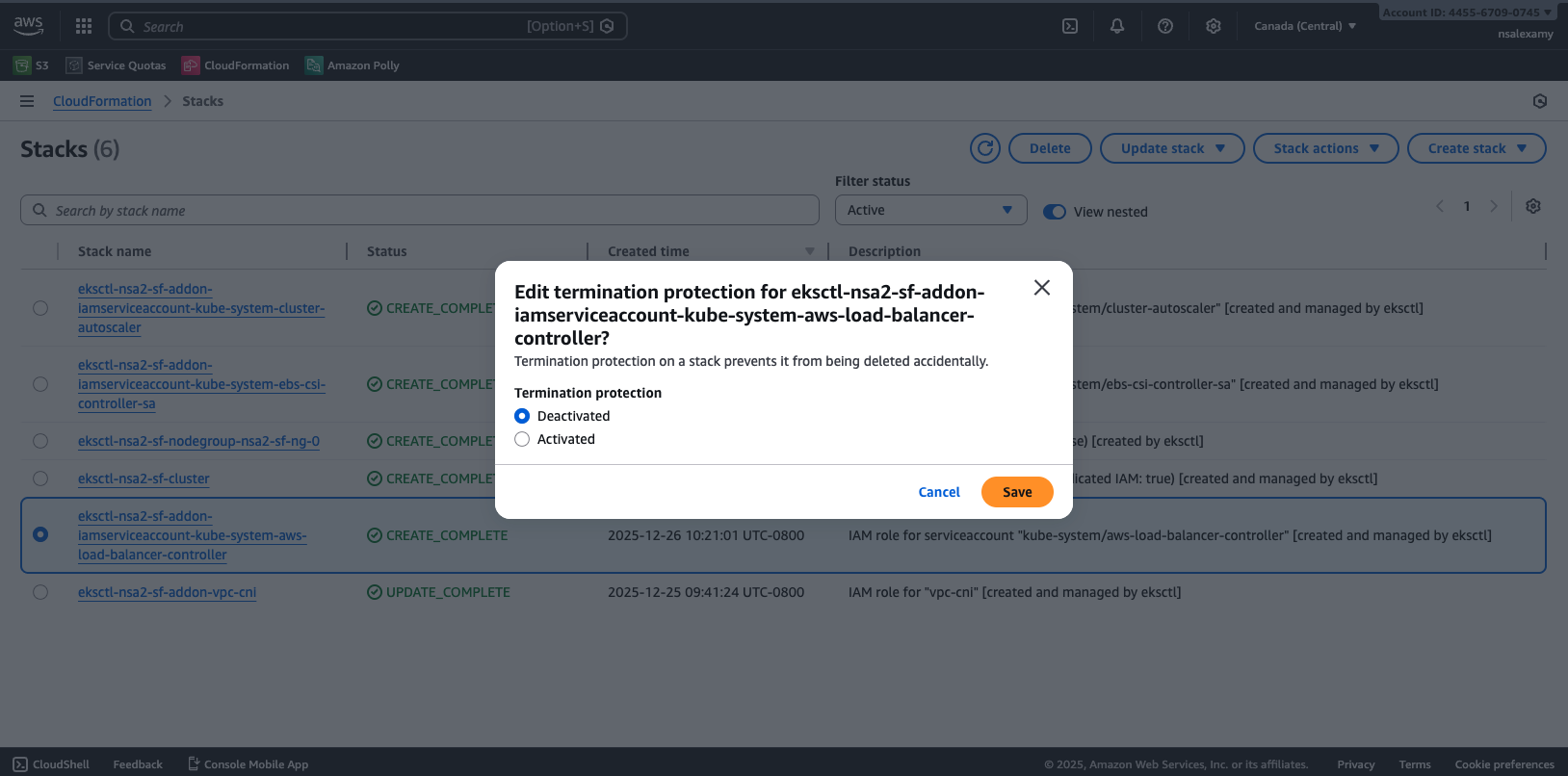Click the Delete stack button
Image resolution: width=1568 pixels, height=776 pixels.
pyautogui.click(x=1050, y=148)
